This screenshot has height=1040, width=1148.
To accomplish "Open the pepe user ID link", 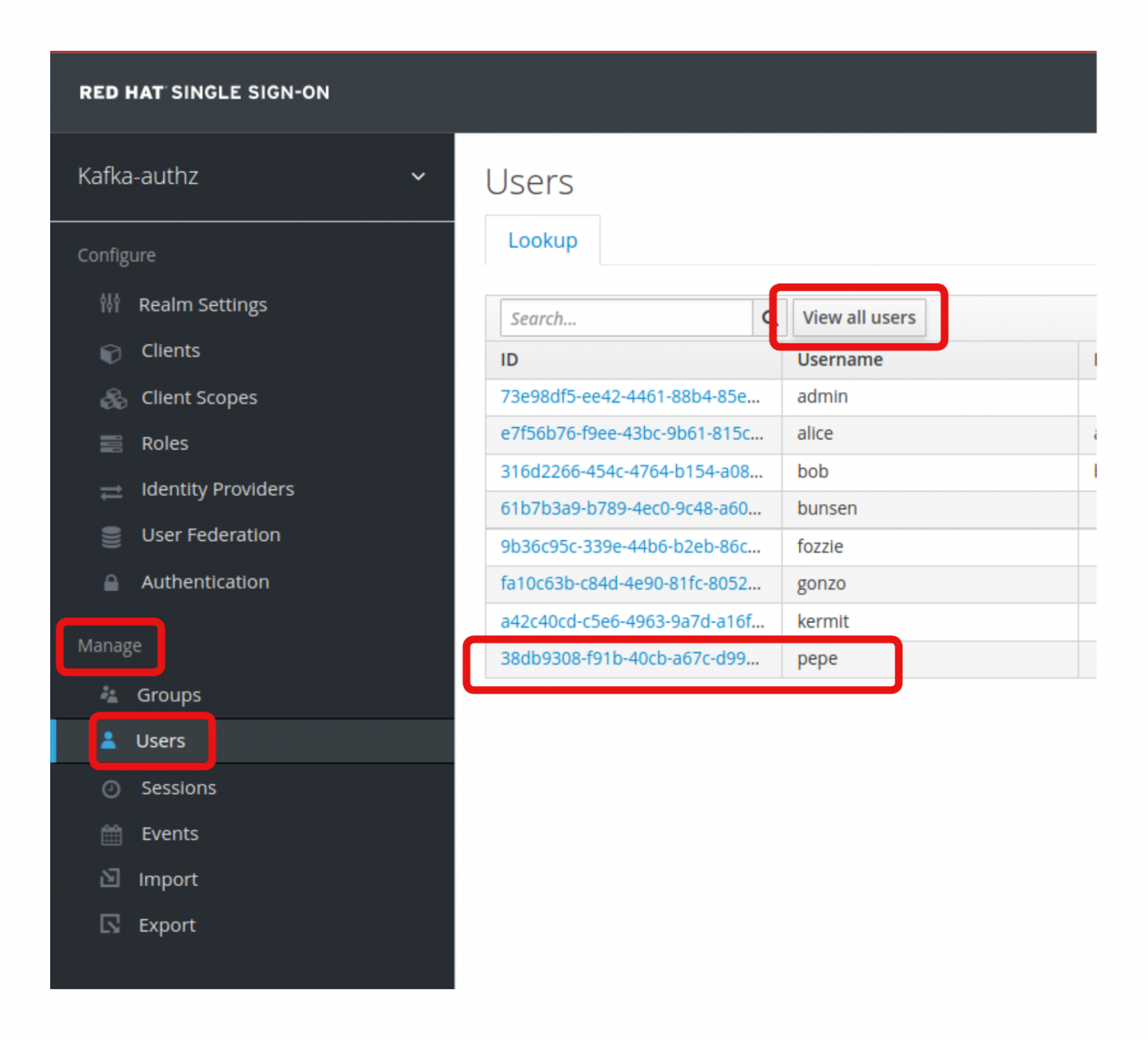I will 629,658.
